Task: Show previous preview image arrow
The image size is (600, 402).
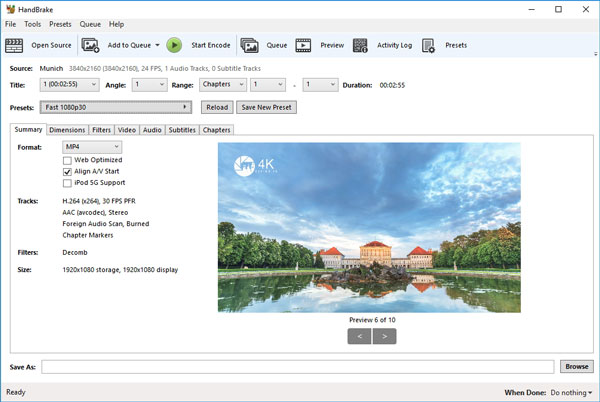Action: click(358, 337)
